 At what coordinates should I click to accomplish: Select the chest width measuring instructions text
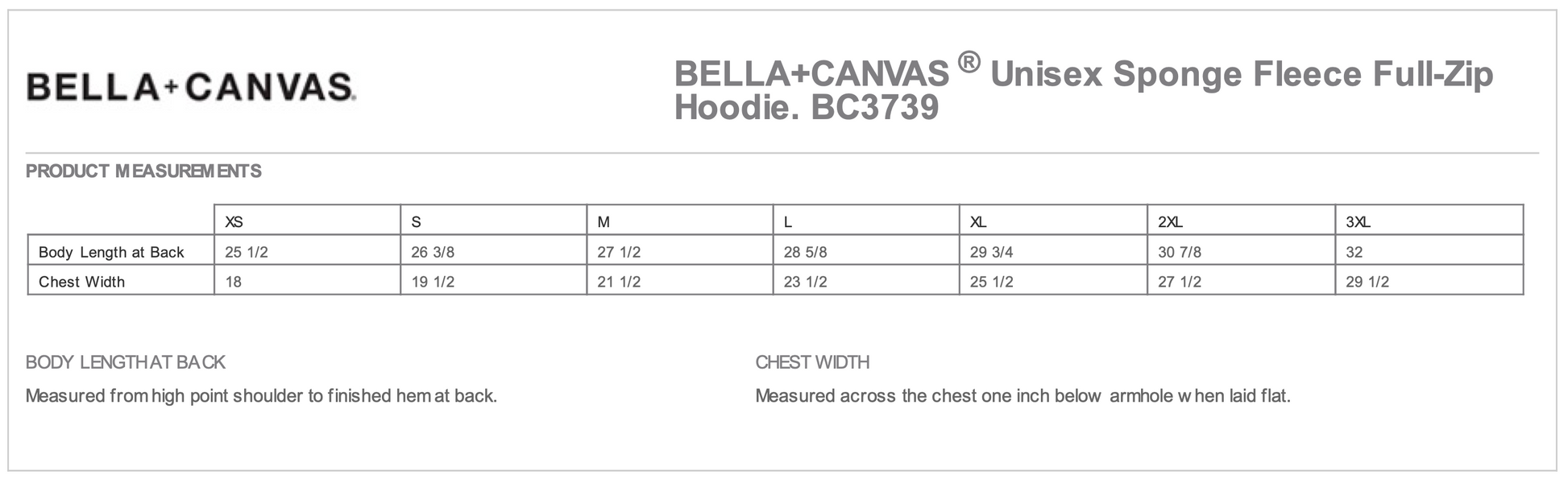point(1023,395)
